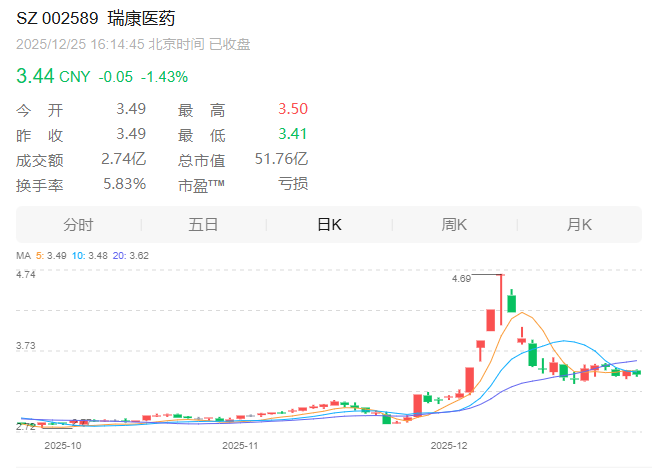Click the stock code SZ 002589
652x473 pixels.
pos(55,20)
